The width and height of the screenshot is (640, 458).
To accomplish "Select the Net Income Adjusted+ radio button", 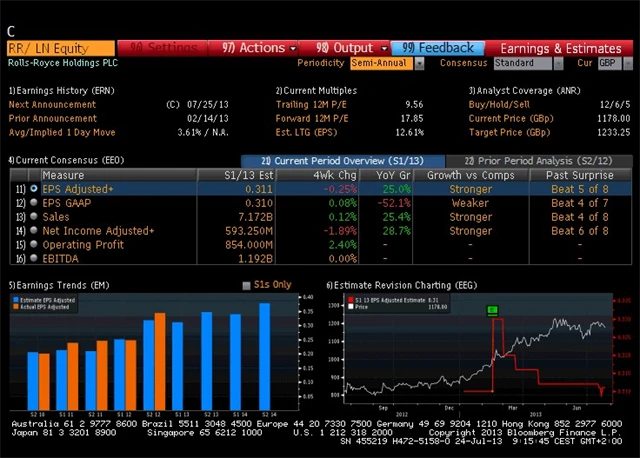I will click(x=34, y=231).
